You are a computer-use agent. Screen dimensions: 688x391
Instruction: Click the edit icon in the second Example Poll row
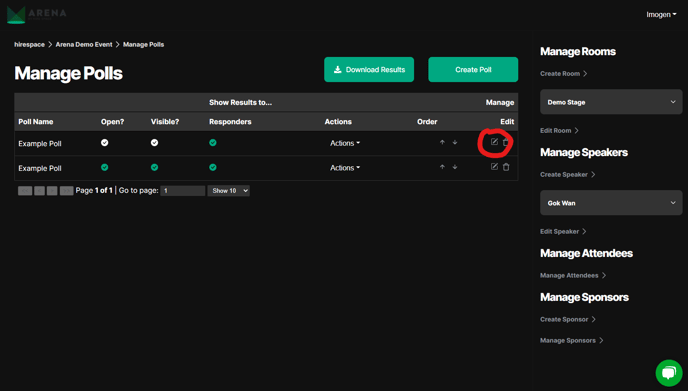coord(494,166)
